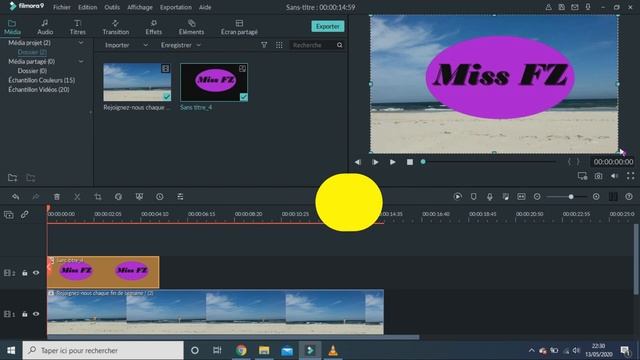Open the Fichier menu

pos(62,7)
